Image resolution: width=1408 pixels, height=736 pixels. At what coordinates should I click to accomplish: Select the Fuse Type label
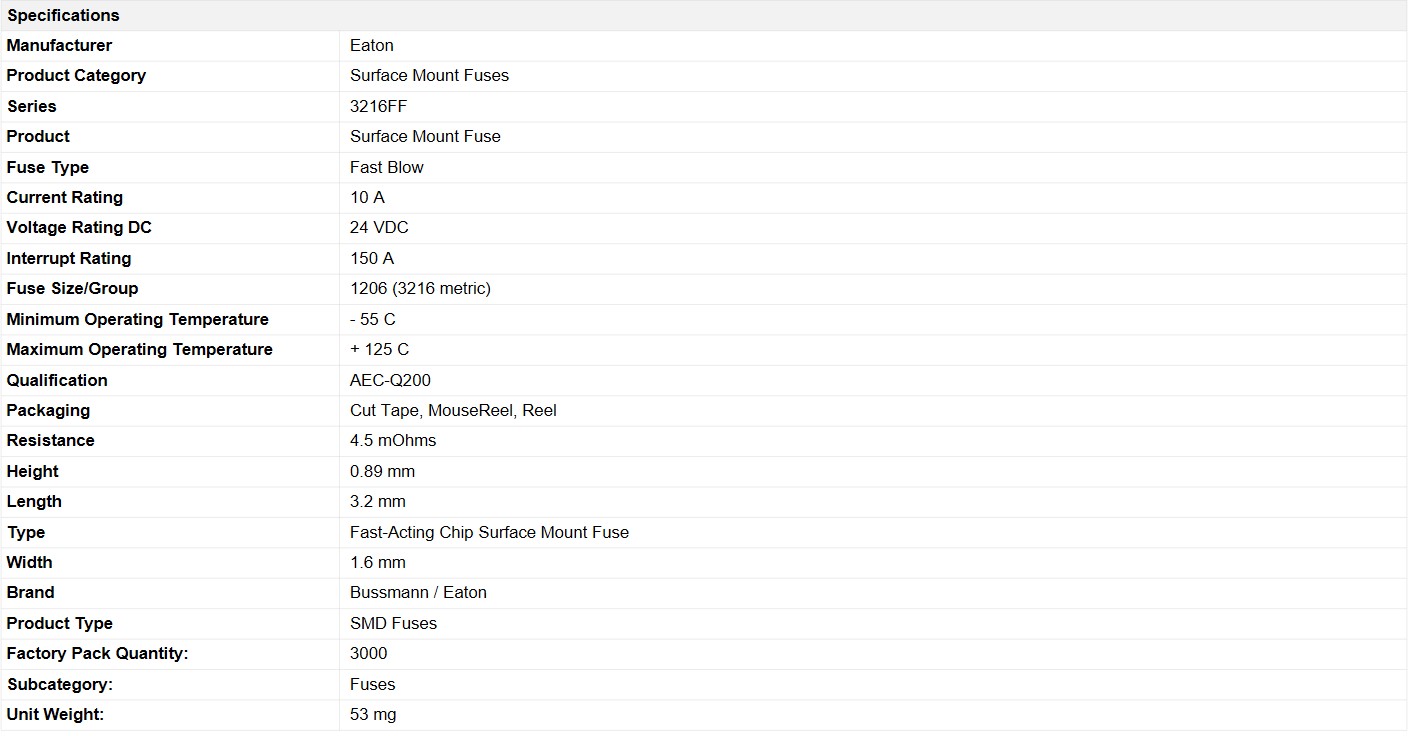48,167
